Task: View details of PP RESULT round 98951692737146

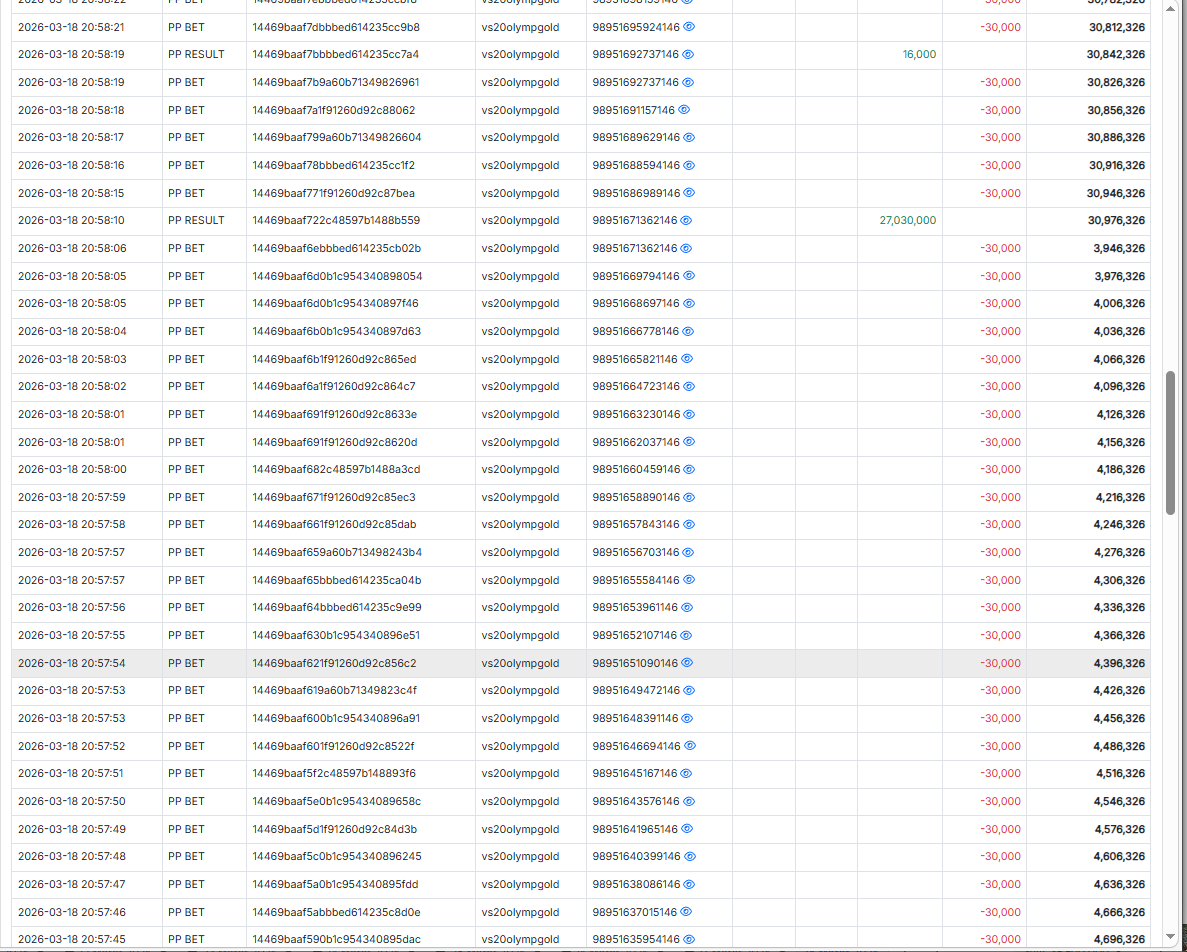Action: click(688, 54)
